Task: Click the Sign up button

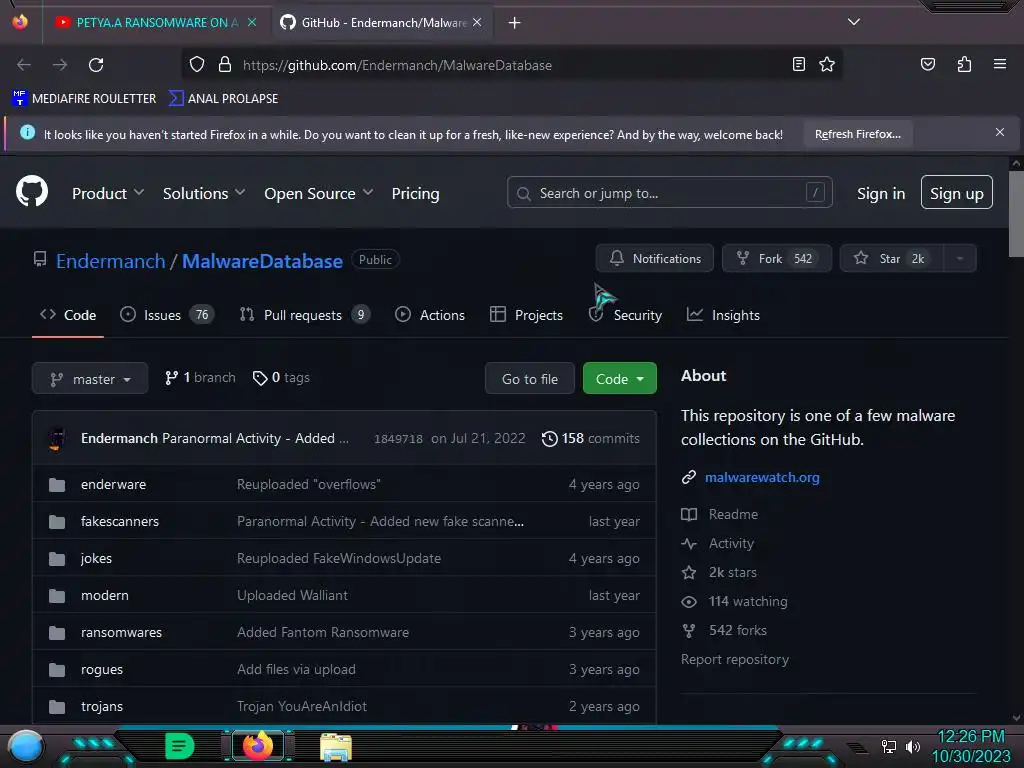Action: click(956, 193)
